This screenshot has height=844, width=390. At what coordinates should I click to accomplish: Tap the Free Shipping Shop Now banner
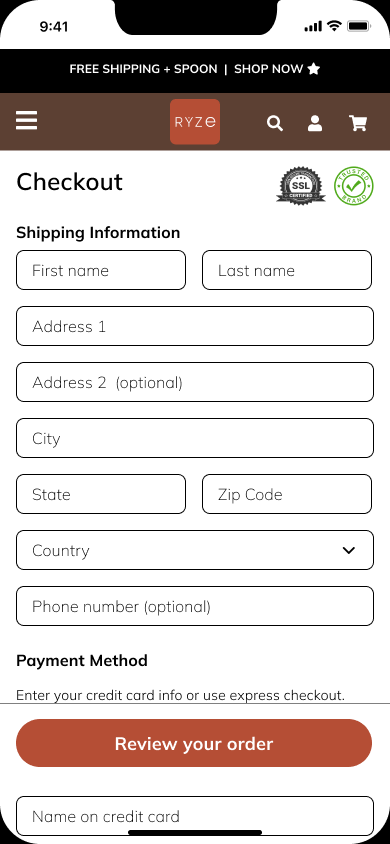(195, 69)
